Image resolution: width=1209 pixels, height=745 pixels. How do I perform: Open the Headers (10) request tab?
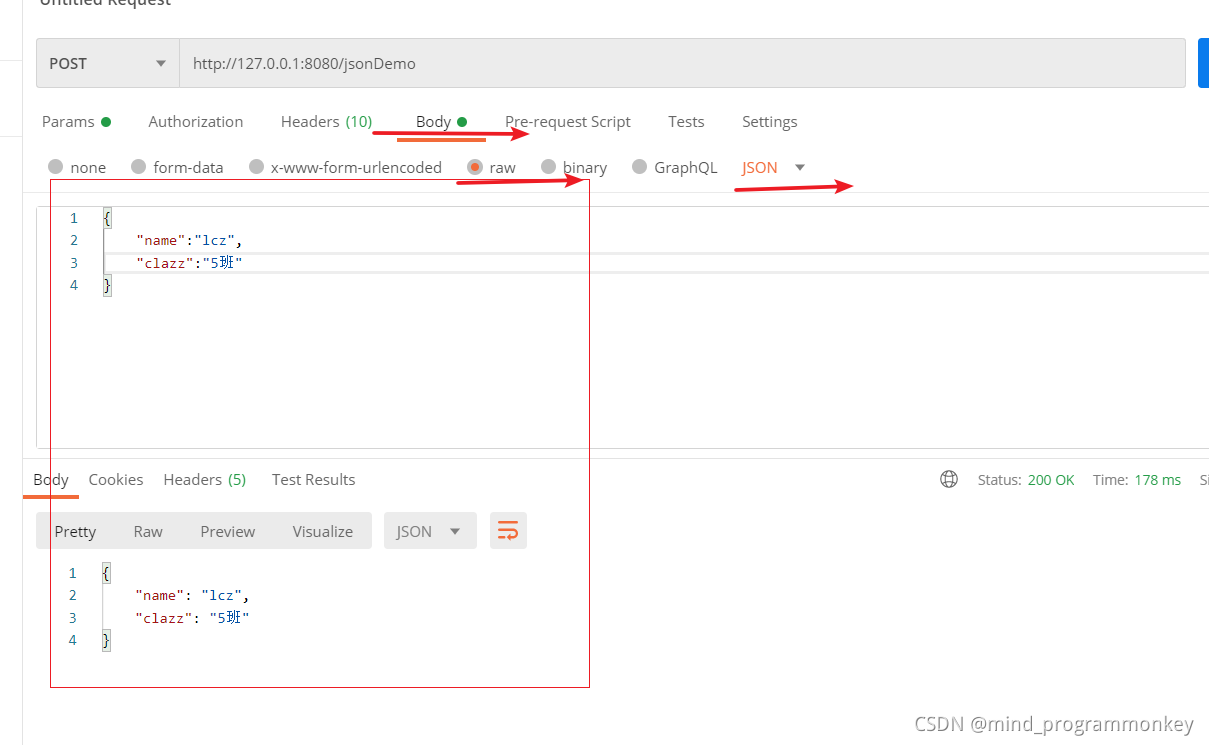coord(326,122)
